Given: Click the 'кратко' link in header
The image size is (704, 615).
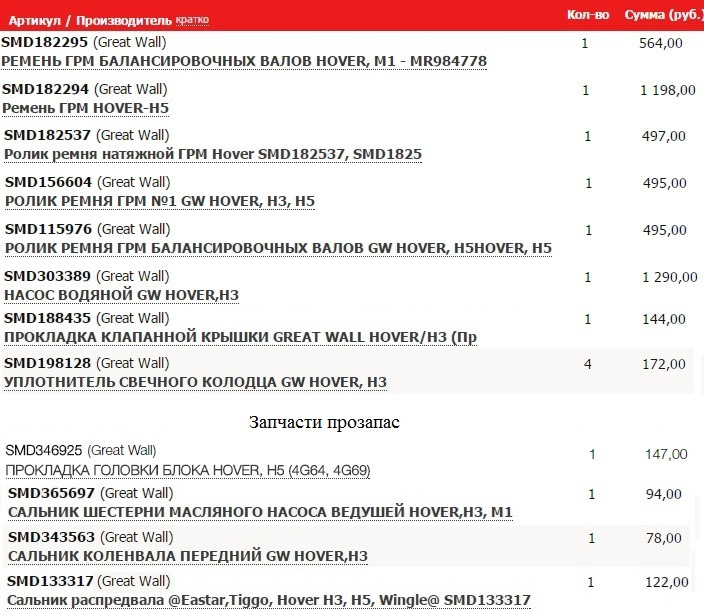Looking at the screenshot, I should (x=192, y=20).
